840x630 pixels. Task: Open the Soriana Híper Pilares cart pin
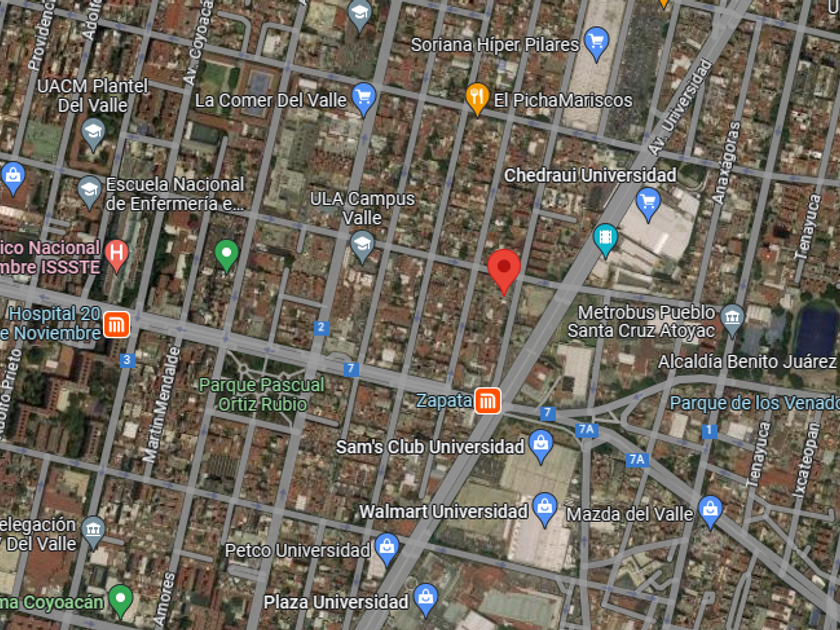596,44
